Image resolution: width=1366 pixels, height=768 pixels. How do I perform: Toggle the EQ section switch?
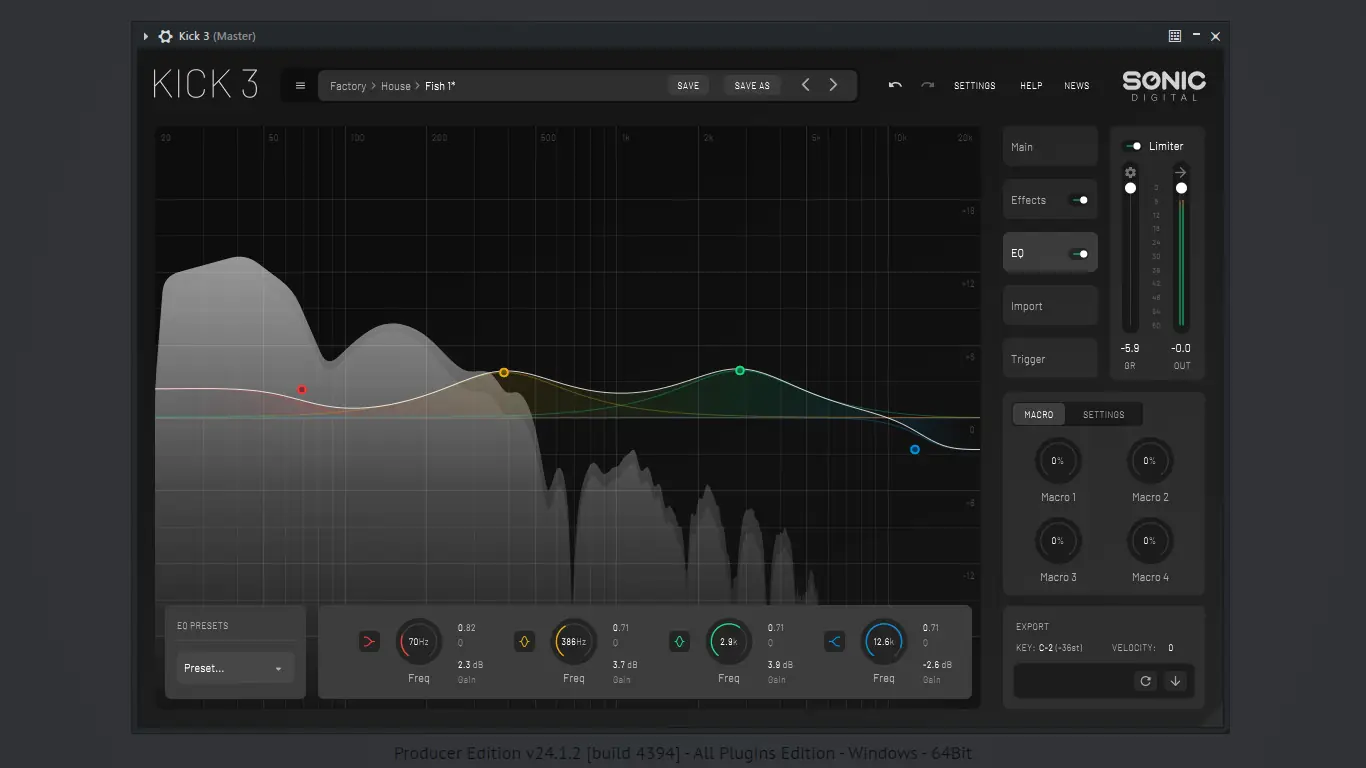coord(1079,254)
